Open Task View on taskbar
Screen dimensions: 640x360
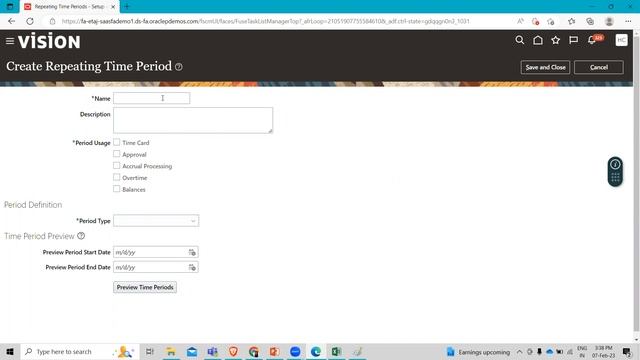(x=150, y=351)
